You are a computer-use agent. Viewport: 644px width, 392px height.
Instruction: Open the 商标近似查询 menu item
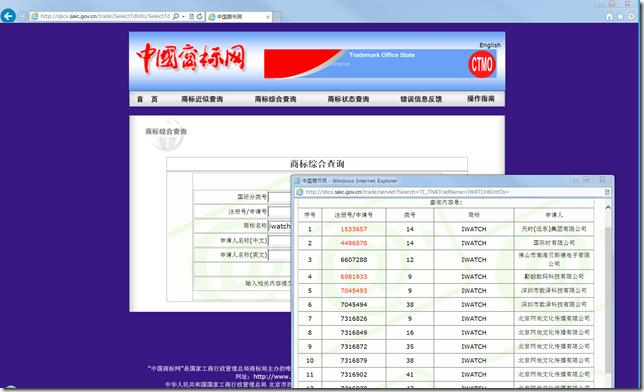click(x=202, y=99)
